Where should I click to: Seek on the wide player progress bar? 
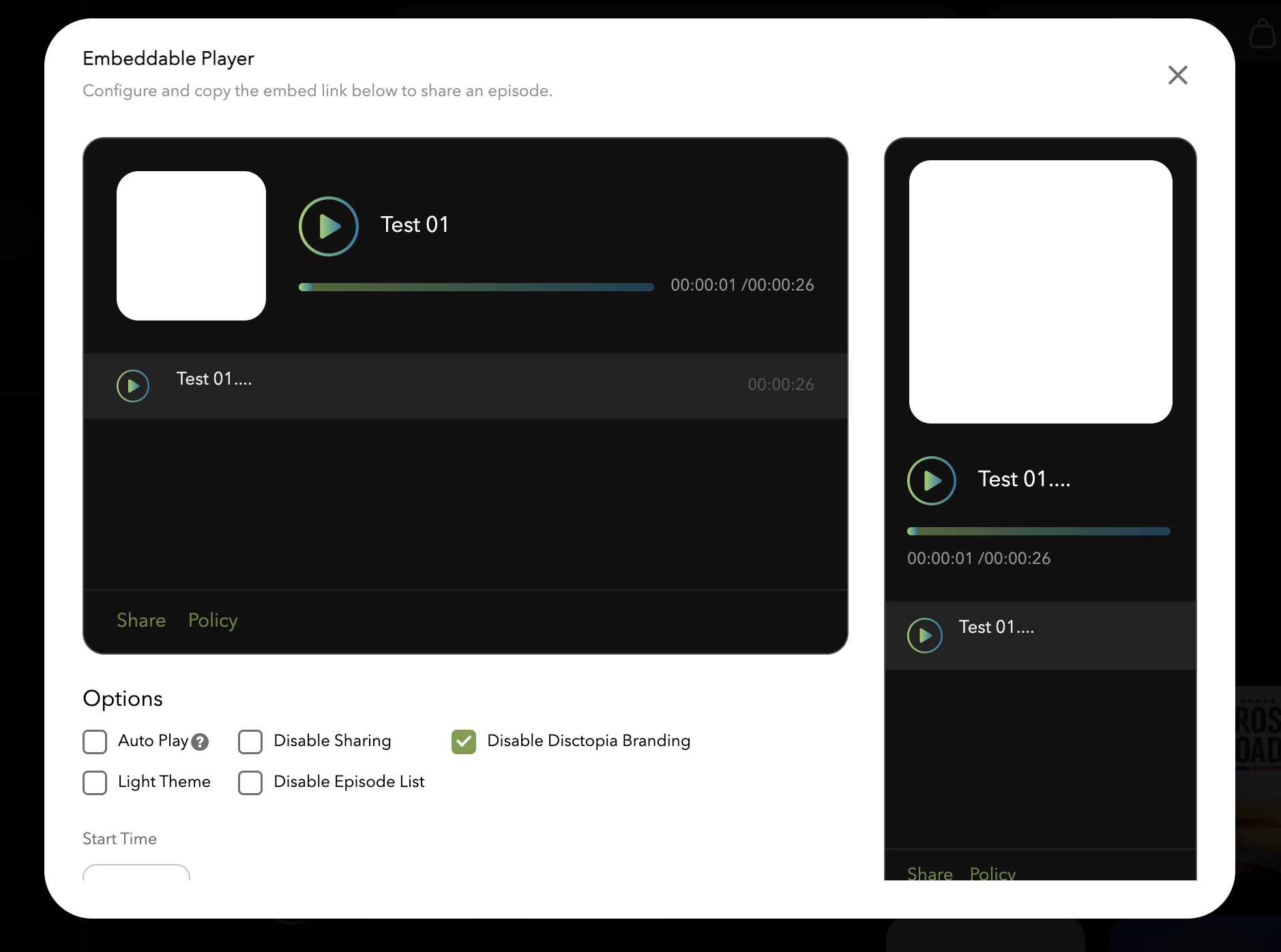pyautogui.click(x=476, y=287)
